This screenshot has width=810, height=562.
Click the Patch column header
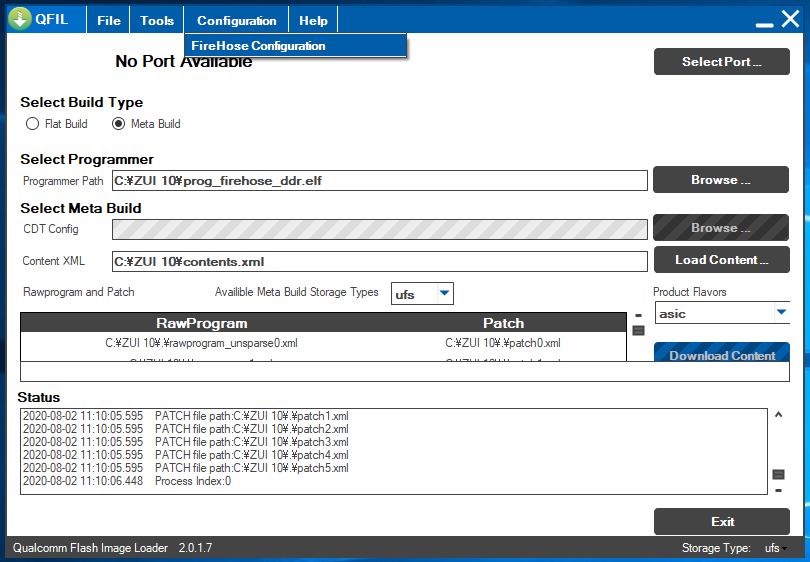pos(503,323)
